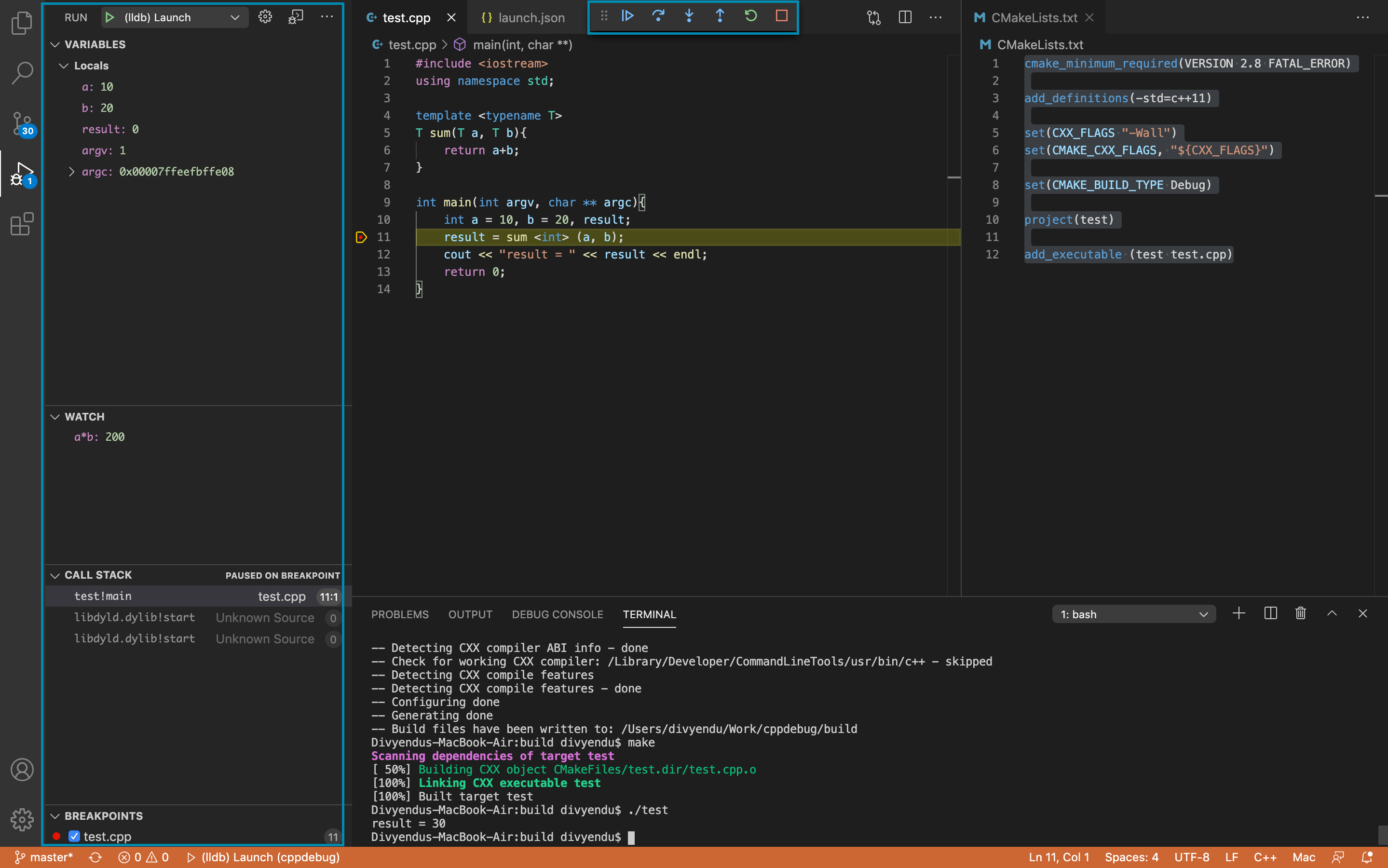Switch to the DEBUG CONSOLE tab
Image resolution: width=1388 pixels, height=868 pixels.
(x=557, y=614)
